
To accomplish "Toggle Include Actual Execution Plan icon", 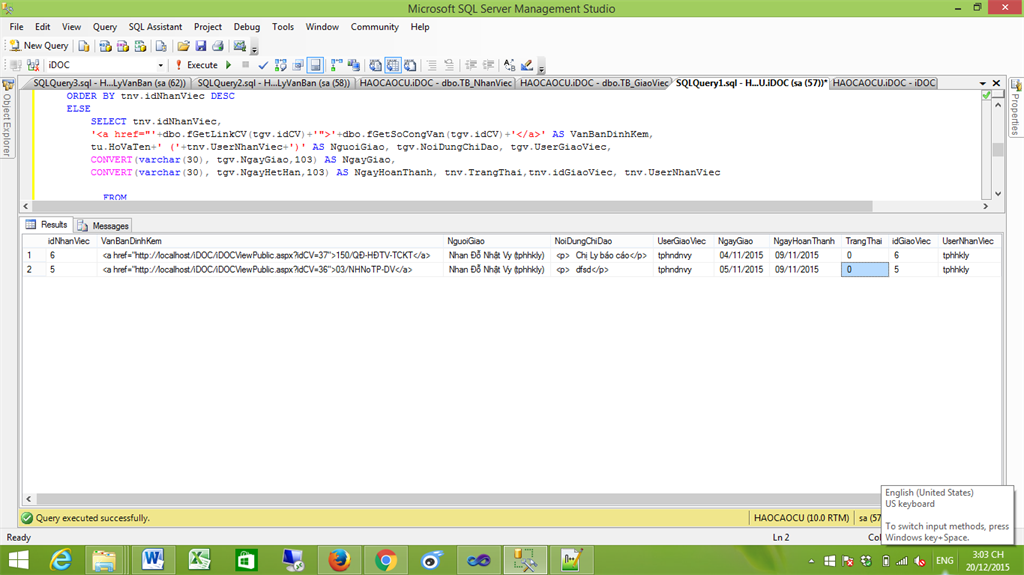I will click(x=336, y=65).
